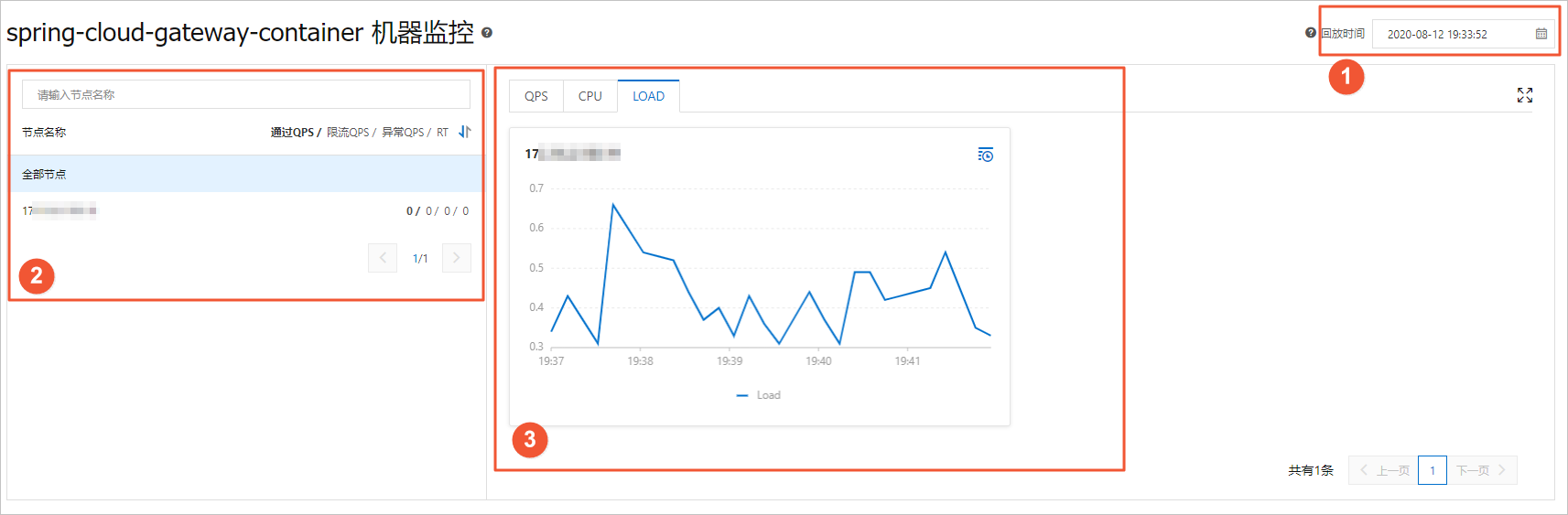Image resolution: width=1568 pixels, height=515 pixels.
Task: Select the LOAD tab
Action: (649, 96)
